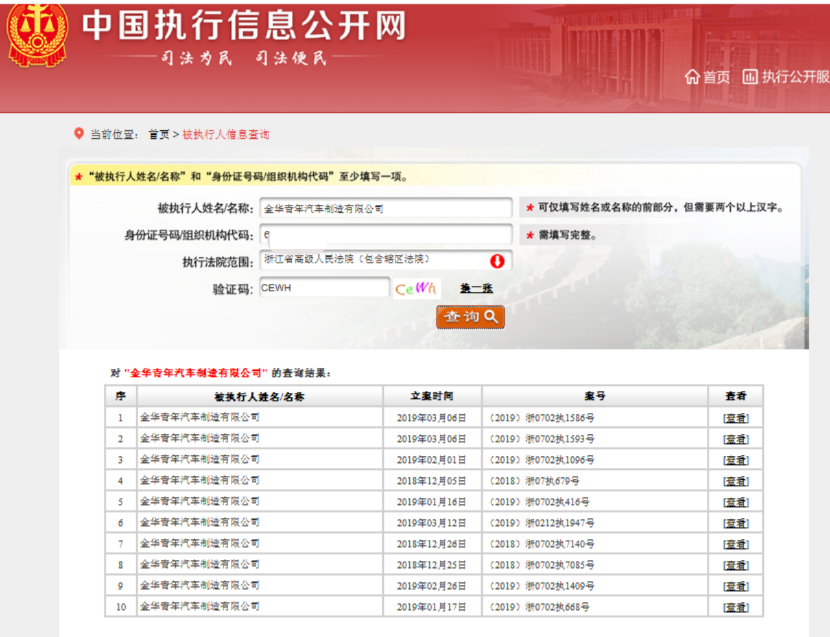This screenshot has height=637, width=830.
Task: Click red arrow in court range field
Action: (x=497, y=261)
